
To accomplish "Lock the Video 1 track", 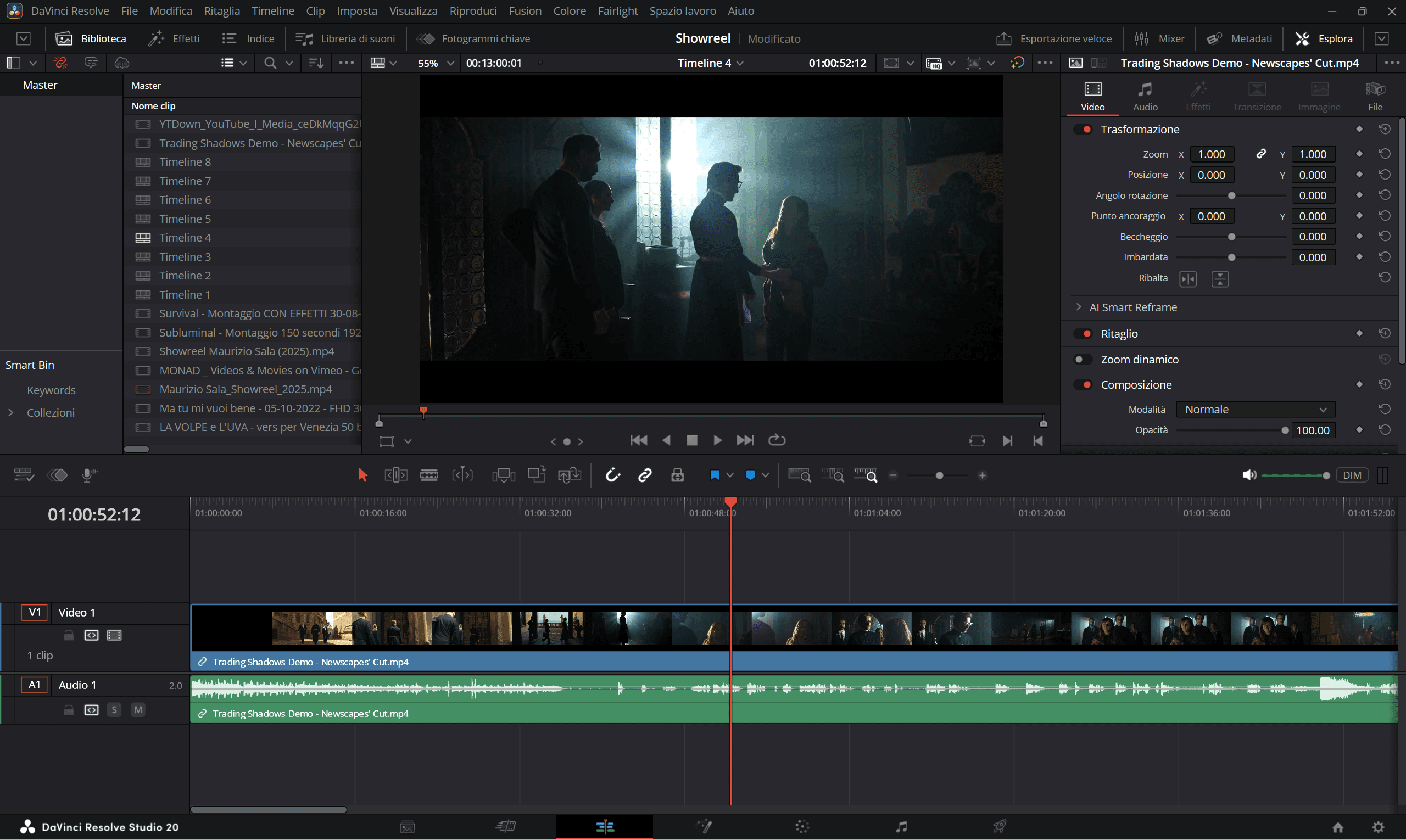I will [69, 635].
